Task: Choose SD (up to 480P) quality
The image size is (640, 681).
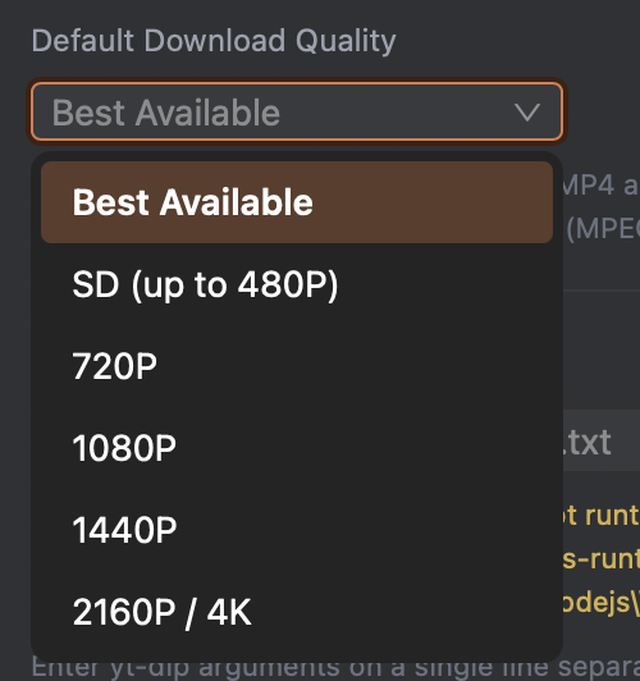Action: click(297, 284)
